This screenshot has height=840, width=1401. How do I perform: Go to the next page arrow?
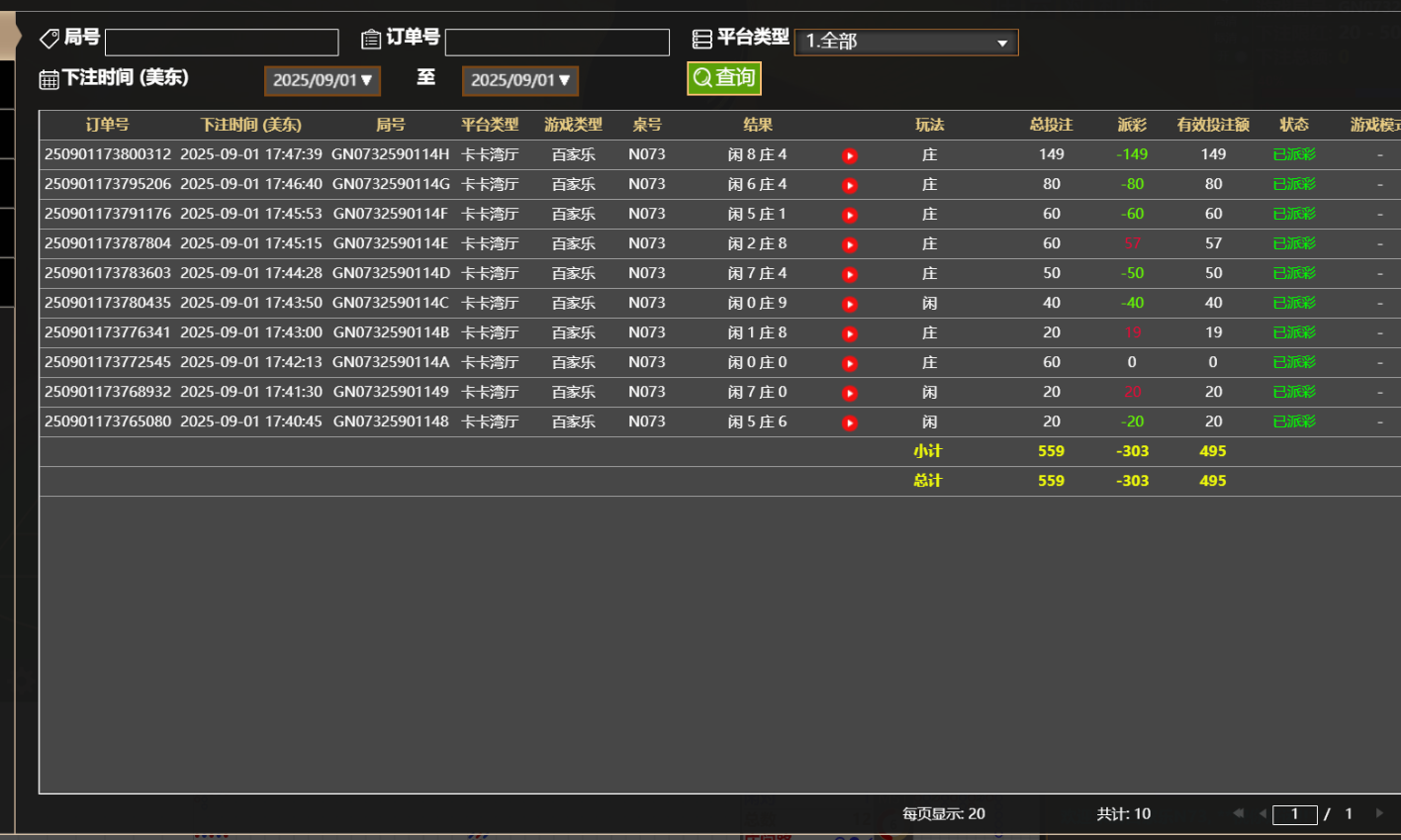[1379, 813]
